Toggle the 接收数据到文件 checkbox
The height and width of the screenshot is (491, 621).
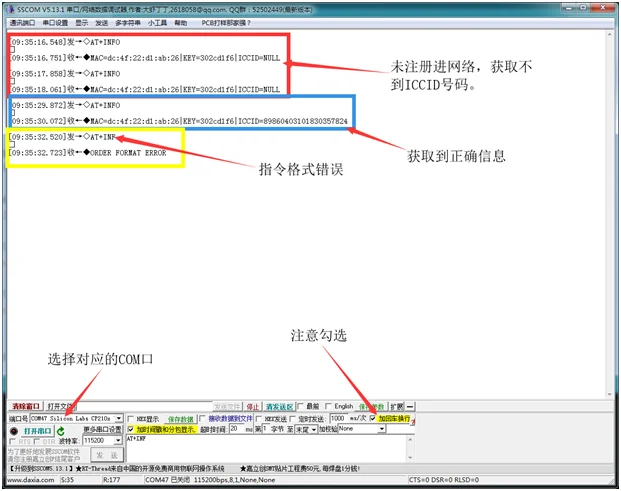tap(202, 418)
